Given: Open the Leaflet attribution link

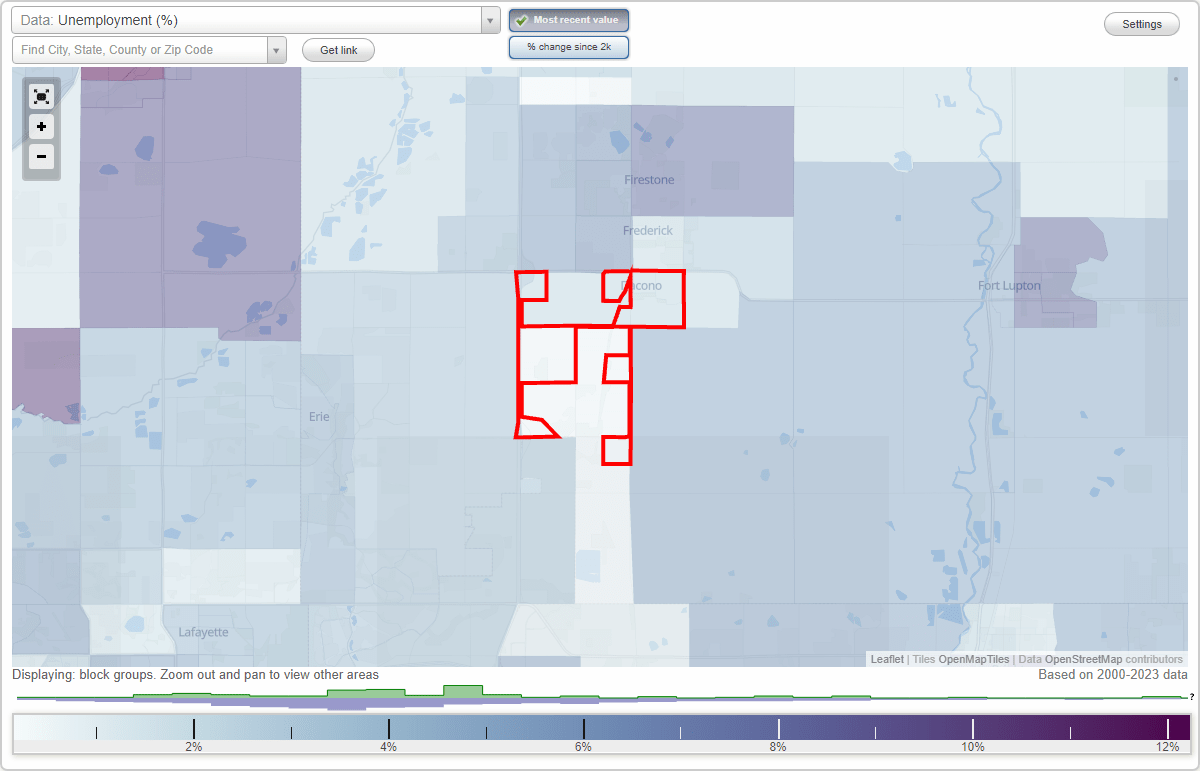Looking at the screenshot, I should (x=886, y=659).
